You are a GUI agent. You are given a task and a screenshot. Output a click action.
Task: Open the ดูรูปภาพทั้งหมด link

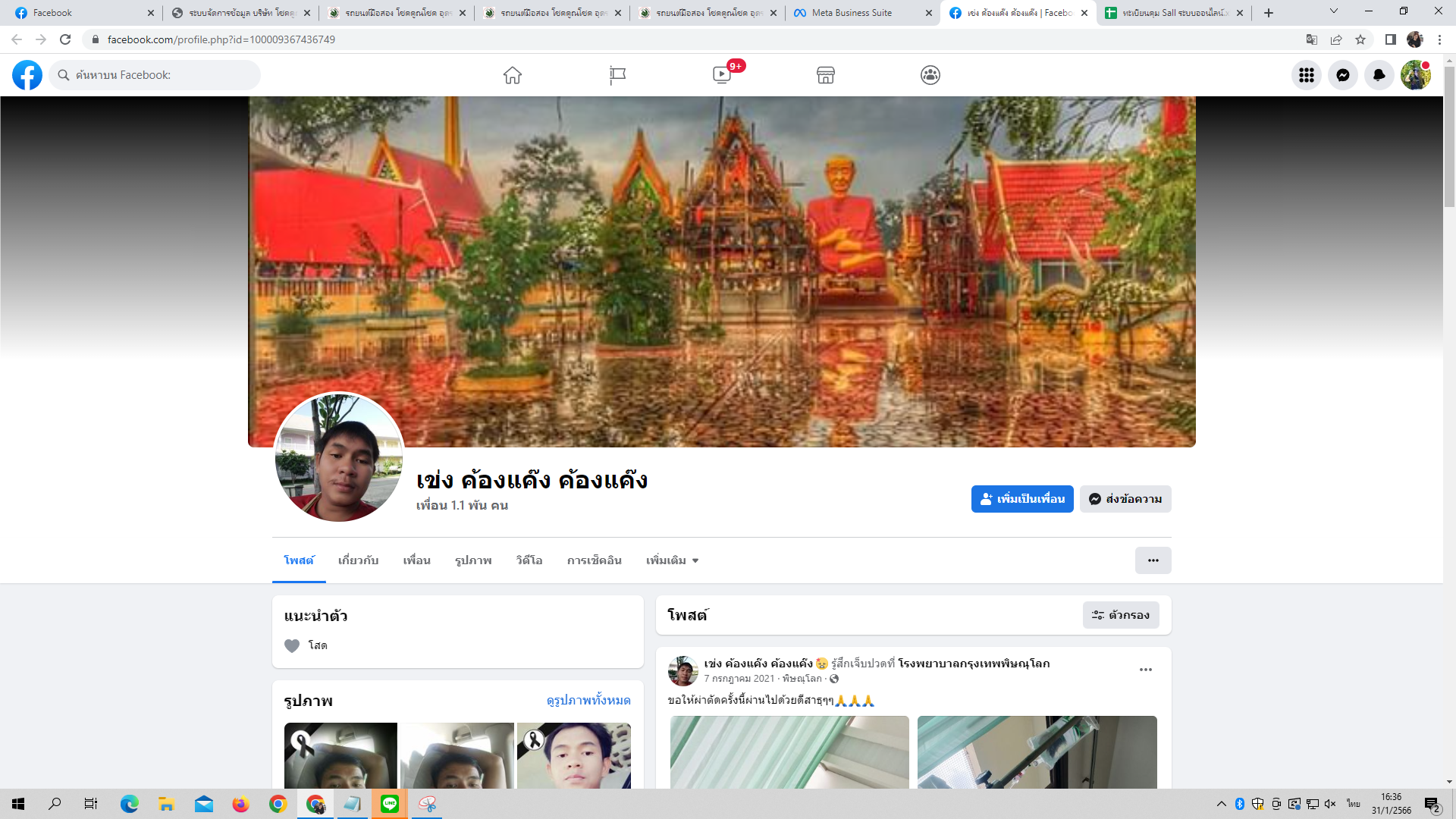coord(588,700)
